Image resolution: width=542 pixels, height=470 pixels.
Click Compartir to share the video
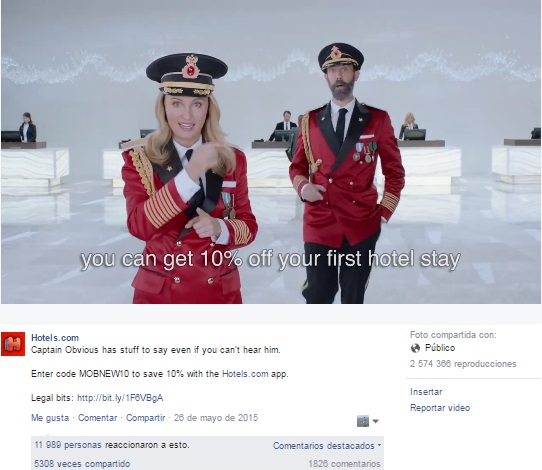[x=146, y=418]
